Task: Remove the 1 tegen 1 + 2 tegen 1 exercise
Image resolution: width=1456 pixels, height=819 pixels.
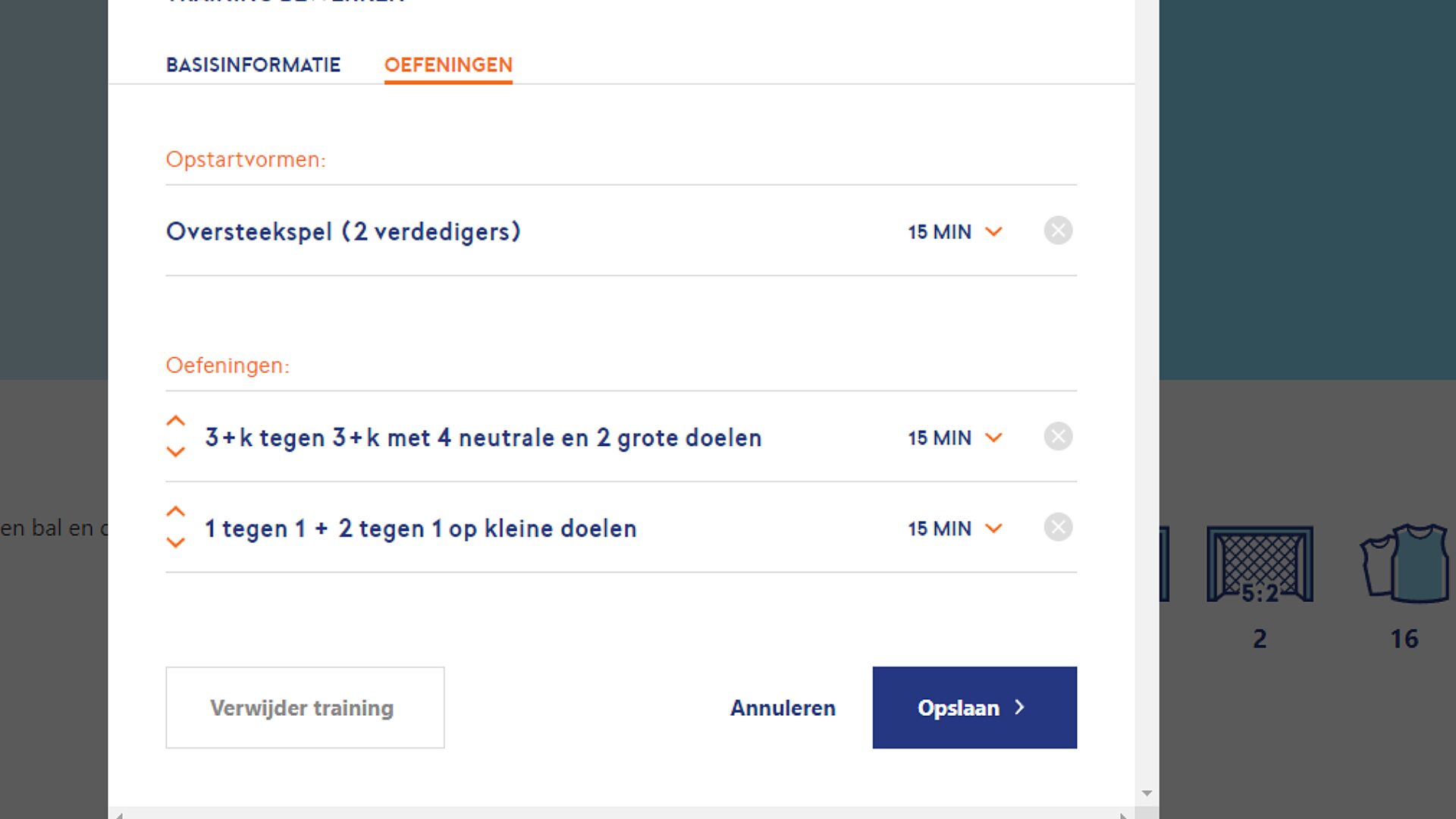Action: point(1058,528)
